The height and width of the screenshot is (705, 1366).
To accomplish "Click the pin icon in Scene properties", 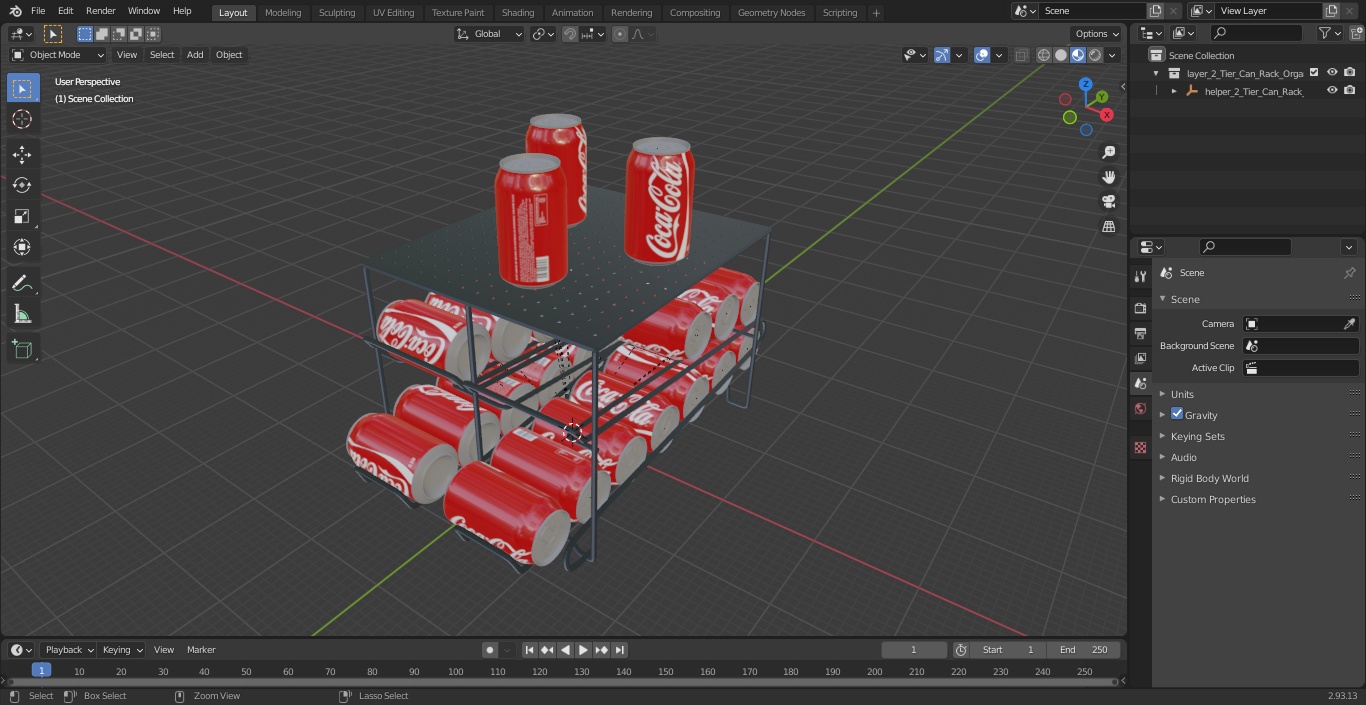I will point(1349,273).
